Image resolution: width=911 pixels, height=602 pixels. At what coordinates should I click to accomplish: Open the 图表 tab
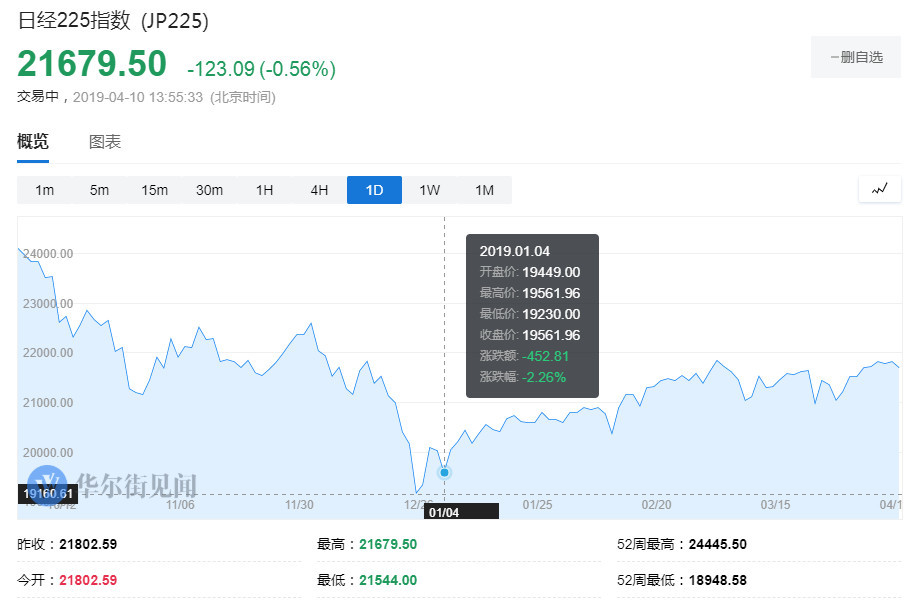[x=105, y=142]
